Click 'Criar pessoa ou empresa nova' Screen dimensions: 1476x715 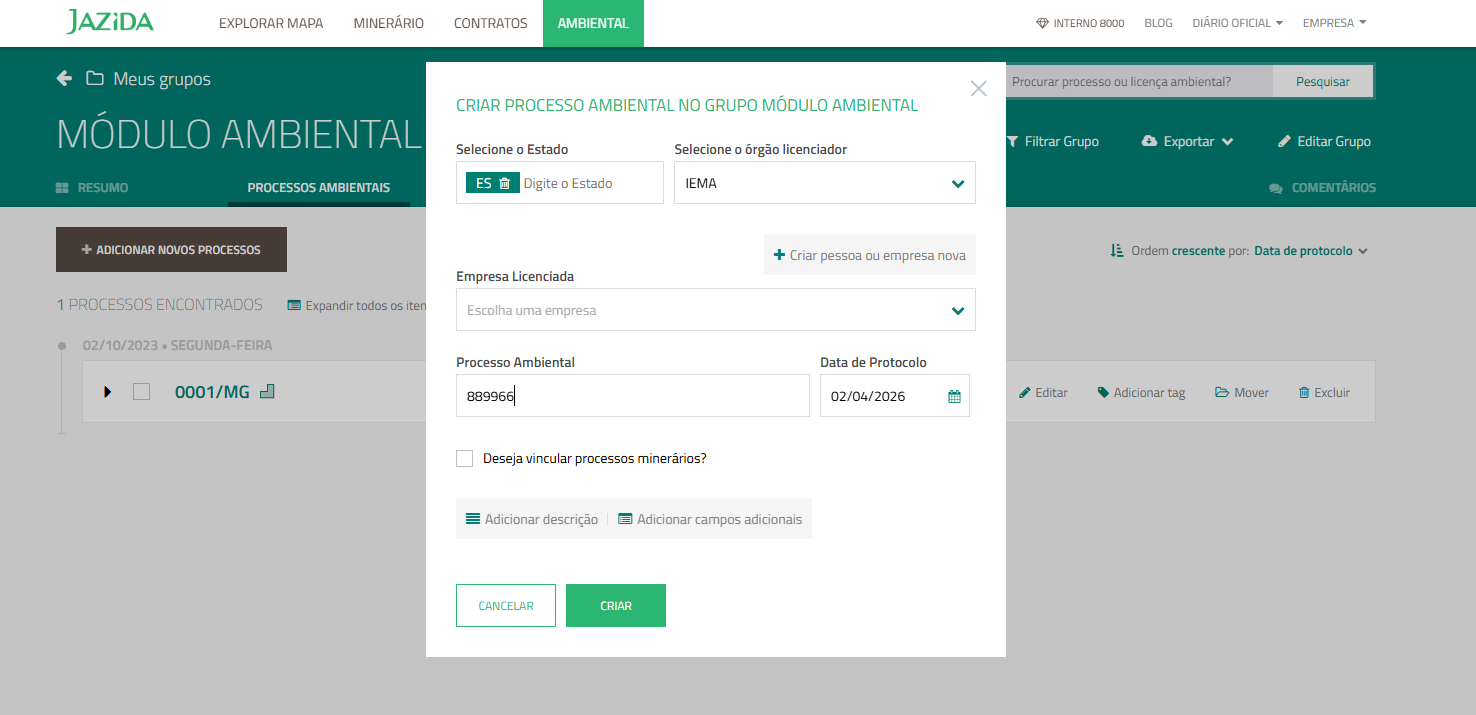click(x=869, y=255)
